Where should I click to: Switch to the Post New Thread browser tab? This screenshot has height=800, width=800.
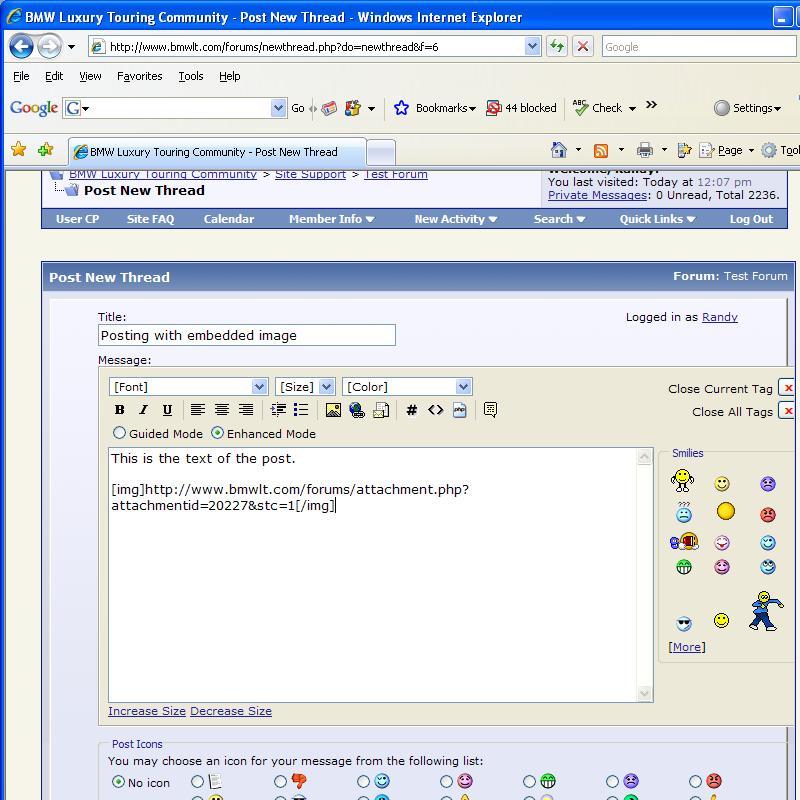click(217, 152)
